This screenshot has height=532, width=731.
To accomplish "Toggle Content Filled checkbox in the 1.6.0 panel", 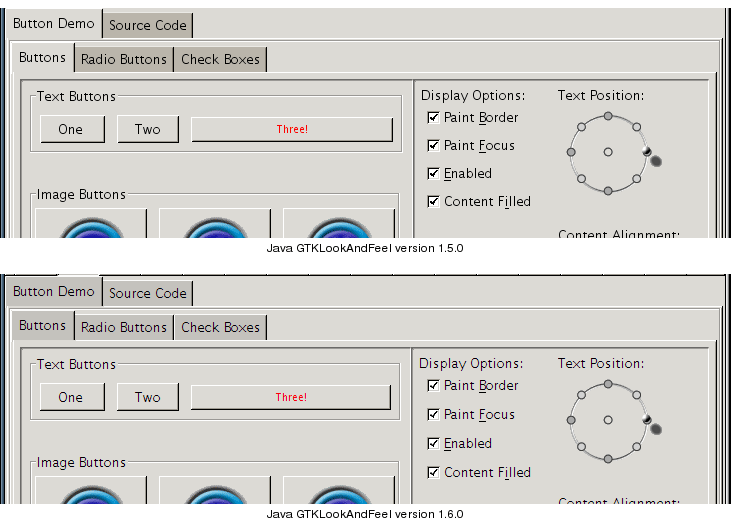I will tap(433, 472).
